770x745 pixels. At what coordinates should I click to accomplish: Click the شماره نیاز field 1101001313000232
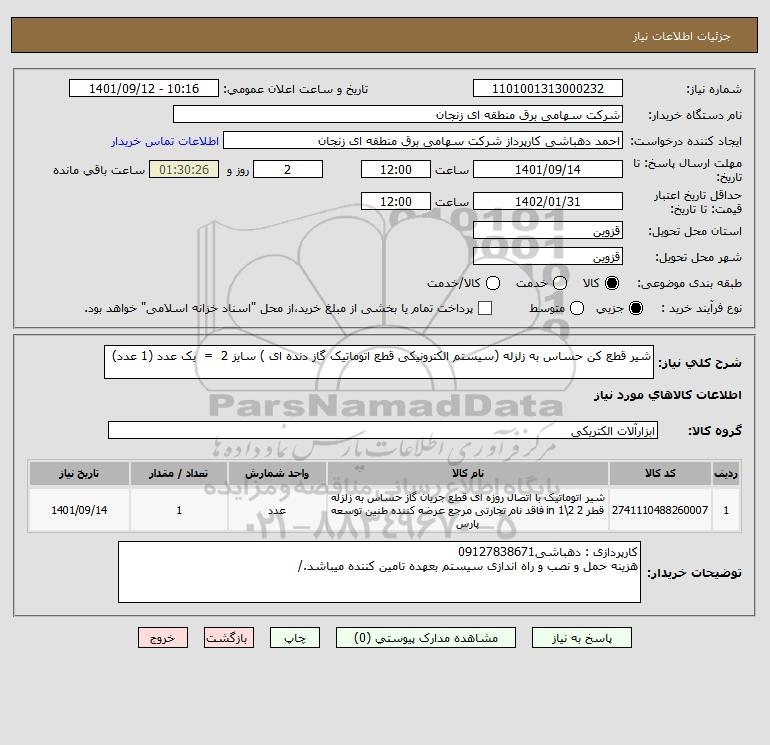click(x=548, y=88)
